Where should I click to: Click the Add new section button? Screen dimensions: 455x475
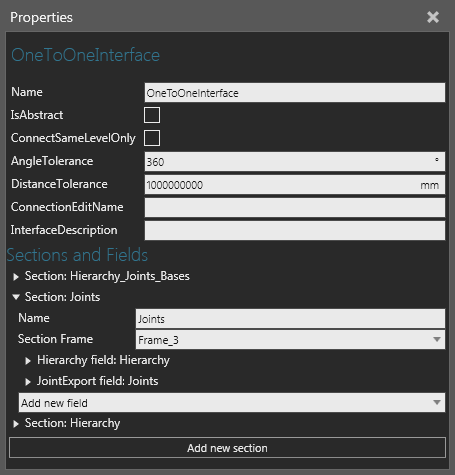tap(227, 448)
